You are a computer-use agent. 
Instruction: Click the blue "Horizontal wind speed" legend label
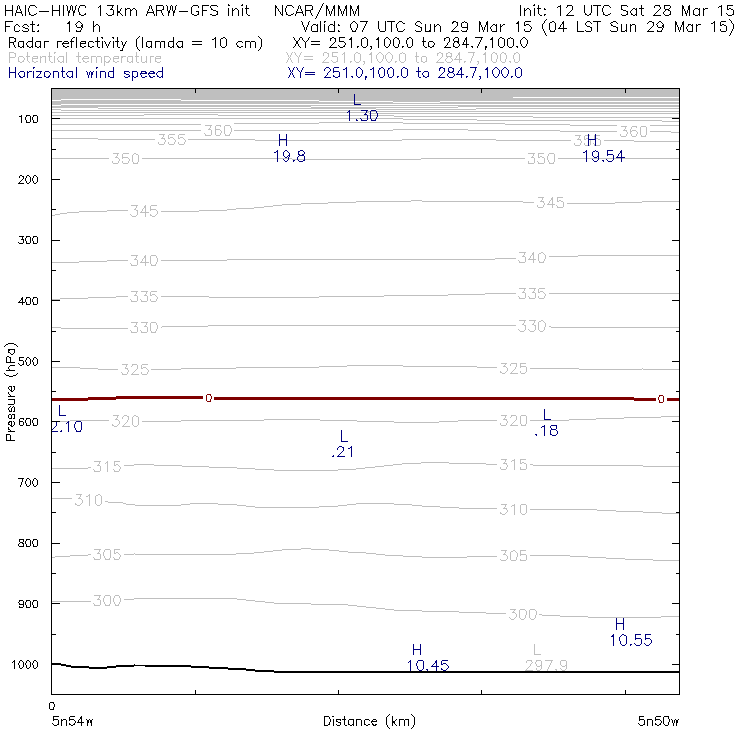tap(86, 73)
